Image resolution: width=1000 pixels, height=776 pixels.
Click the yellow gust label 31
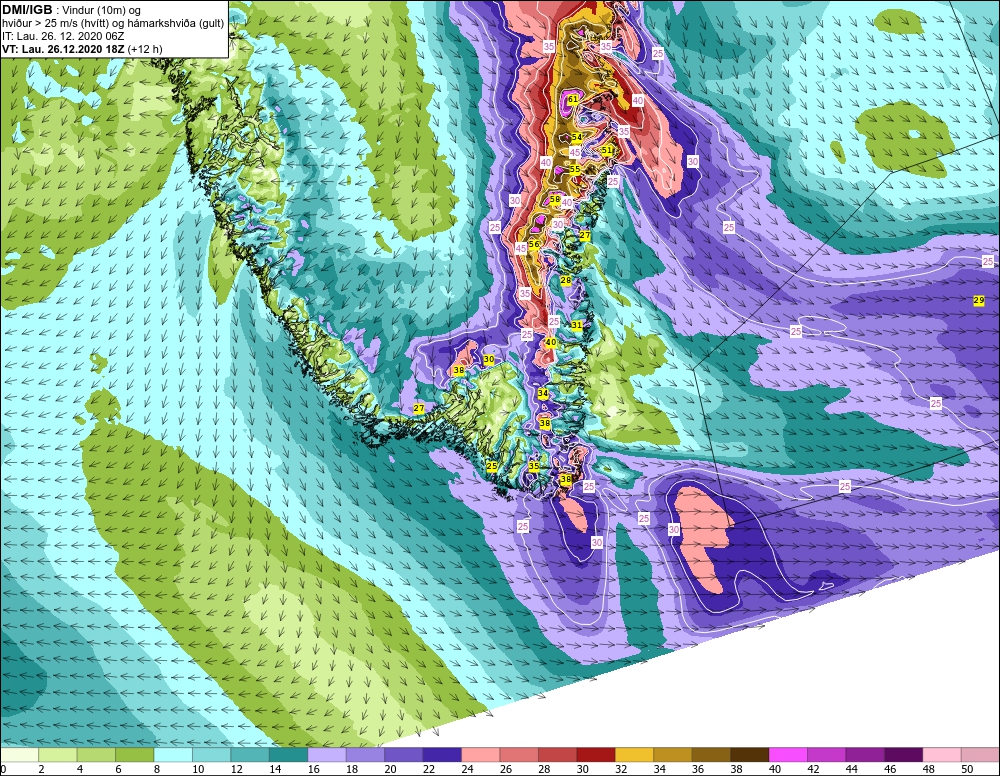tap(577, 325)
